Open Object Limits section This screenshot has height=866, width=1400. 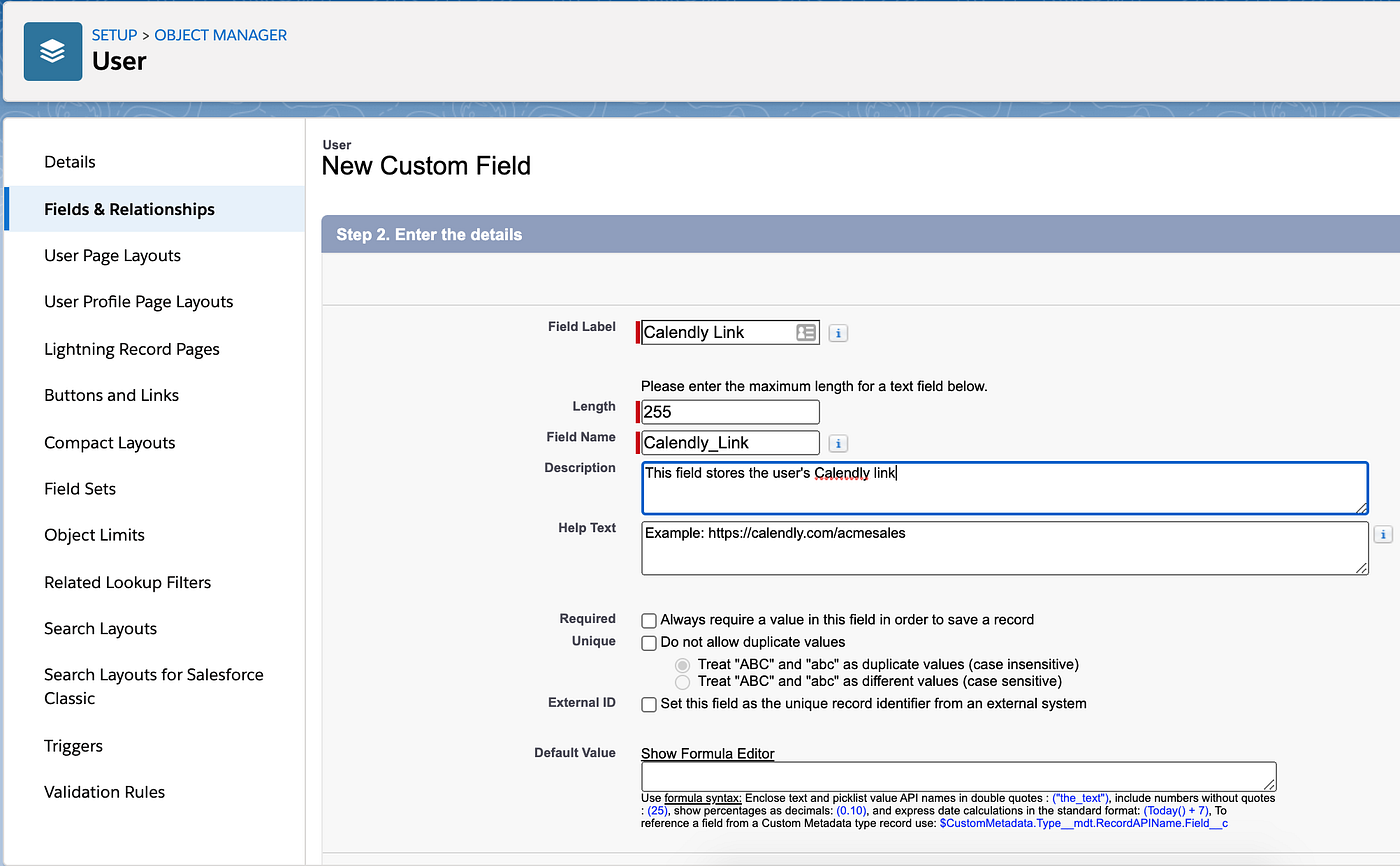[95, 535]
